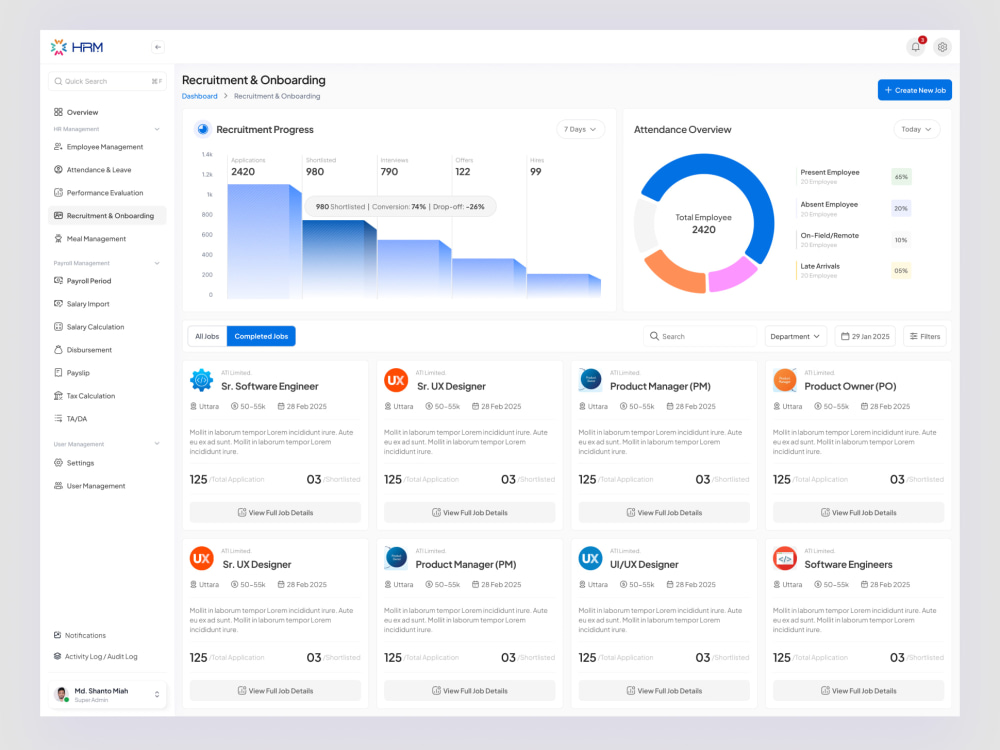Click the Performance Evaluation icon

[58, 193]
